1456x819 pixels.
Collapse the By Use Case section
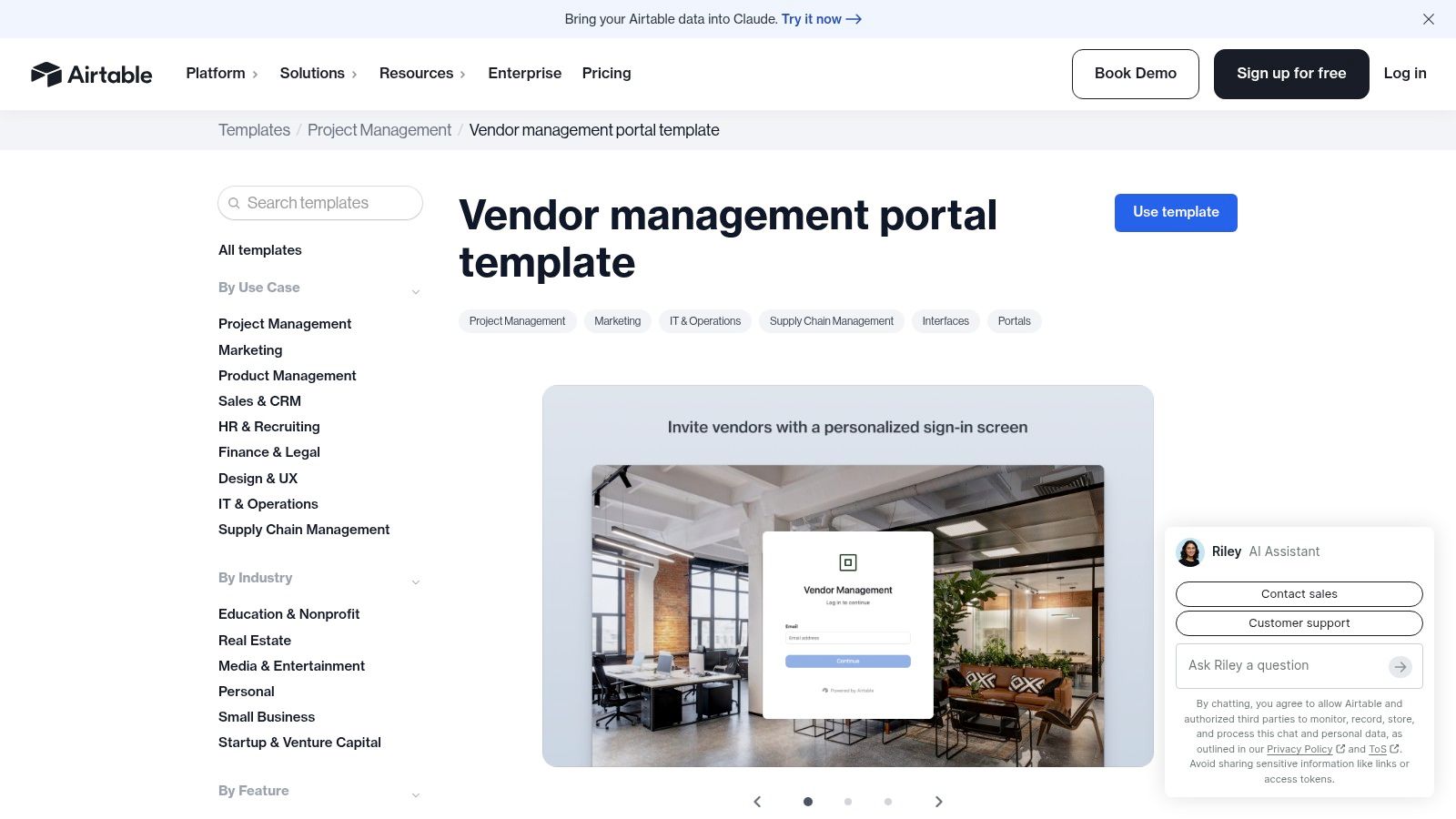[416, 291]
